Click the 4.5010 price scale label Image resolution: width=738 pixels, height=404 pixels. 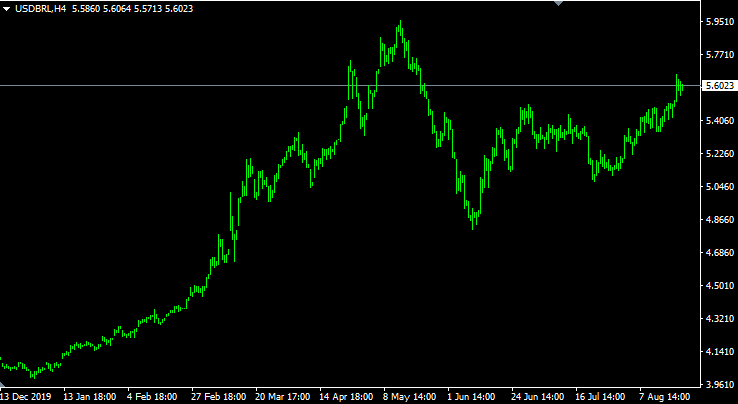click(x=720, y=285)
